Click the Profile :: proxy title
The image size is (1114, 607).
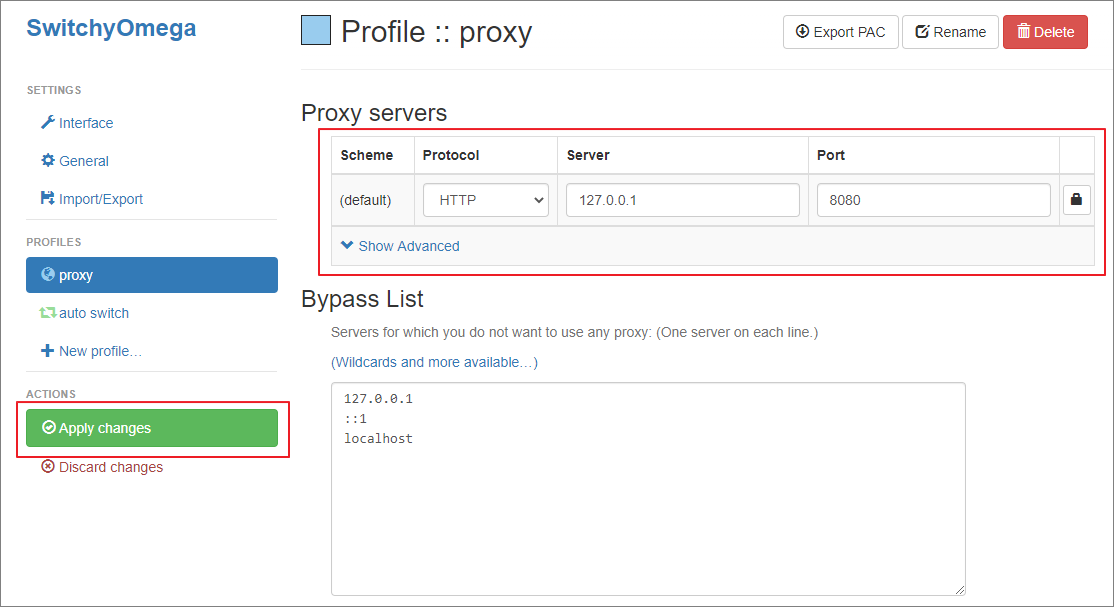[436, 32]
